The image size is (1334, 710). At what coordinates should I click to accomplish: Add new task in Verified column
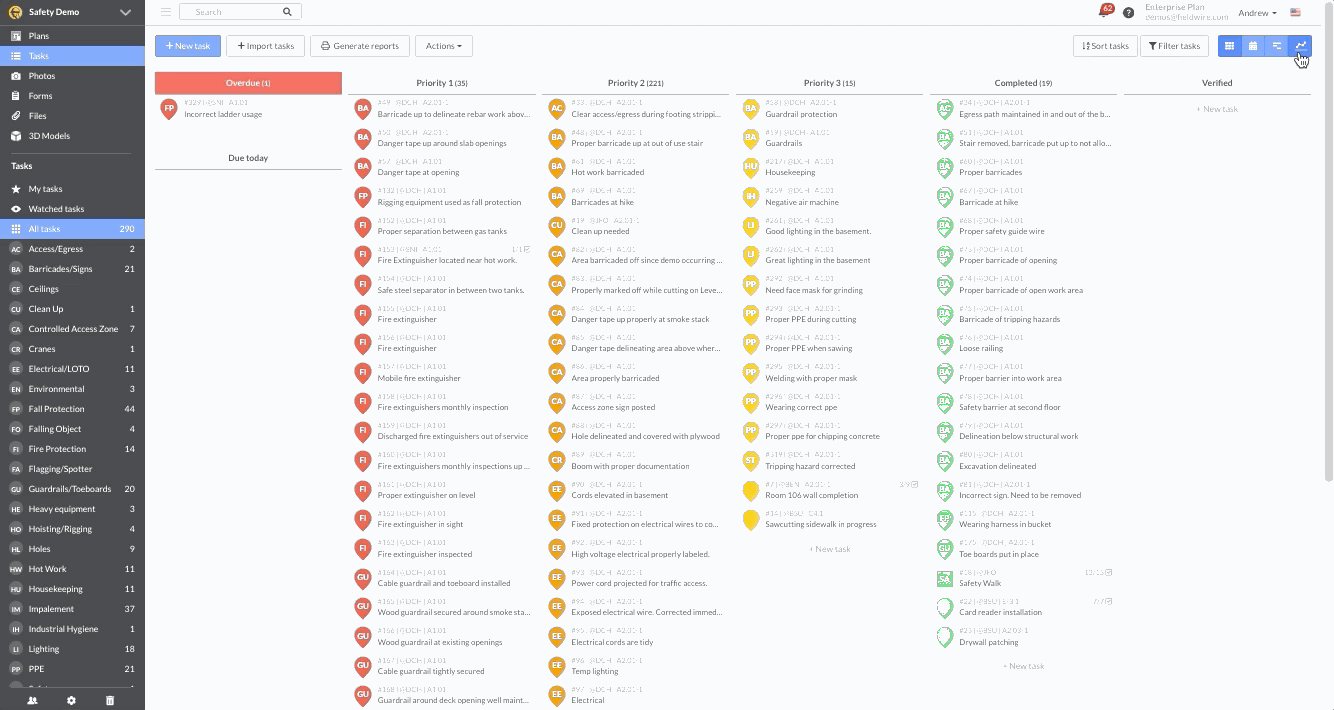click(1217, 109)
